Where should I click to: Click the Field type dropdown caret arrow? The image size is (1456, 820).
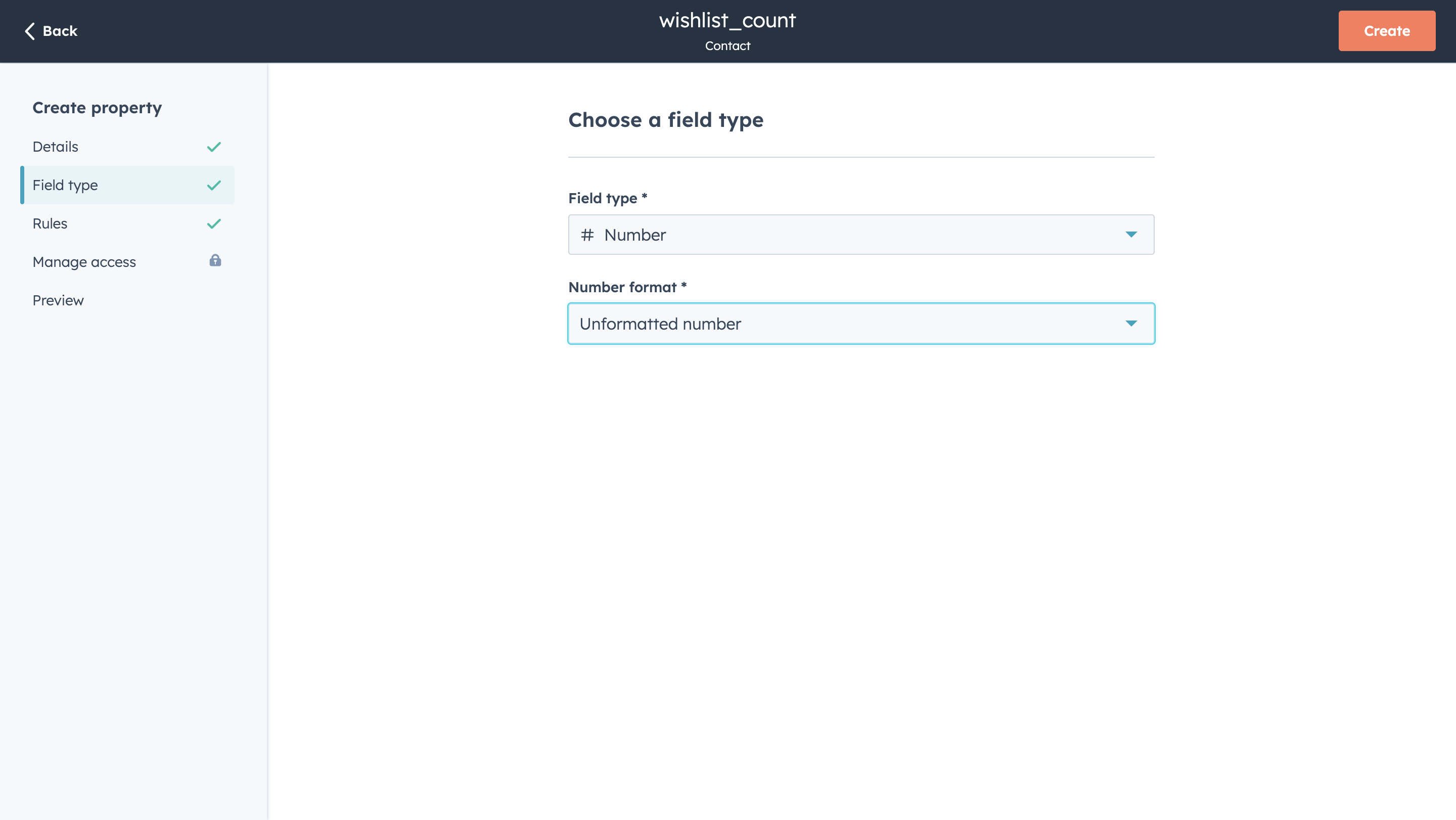[1130, 235]
